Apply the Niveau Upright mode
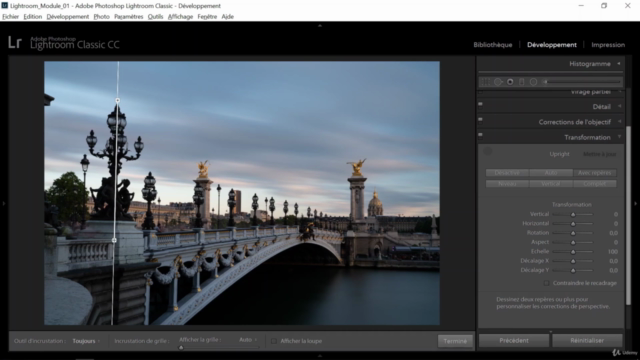Image resolution: width=640 pixels, height=360 pixels. (x=507, y=184)
